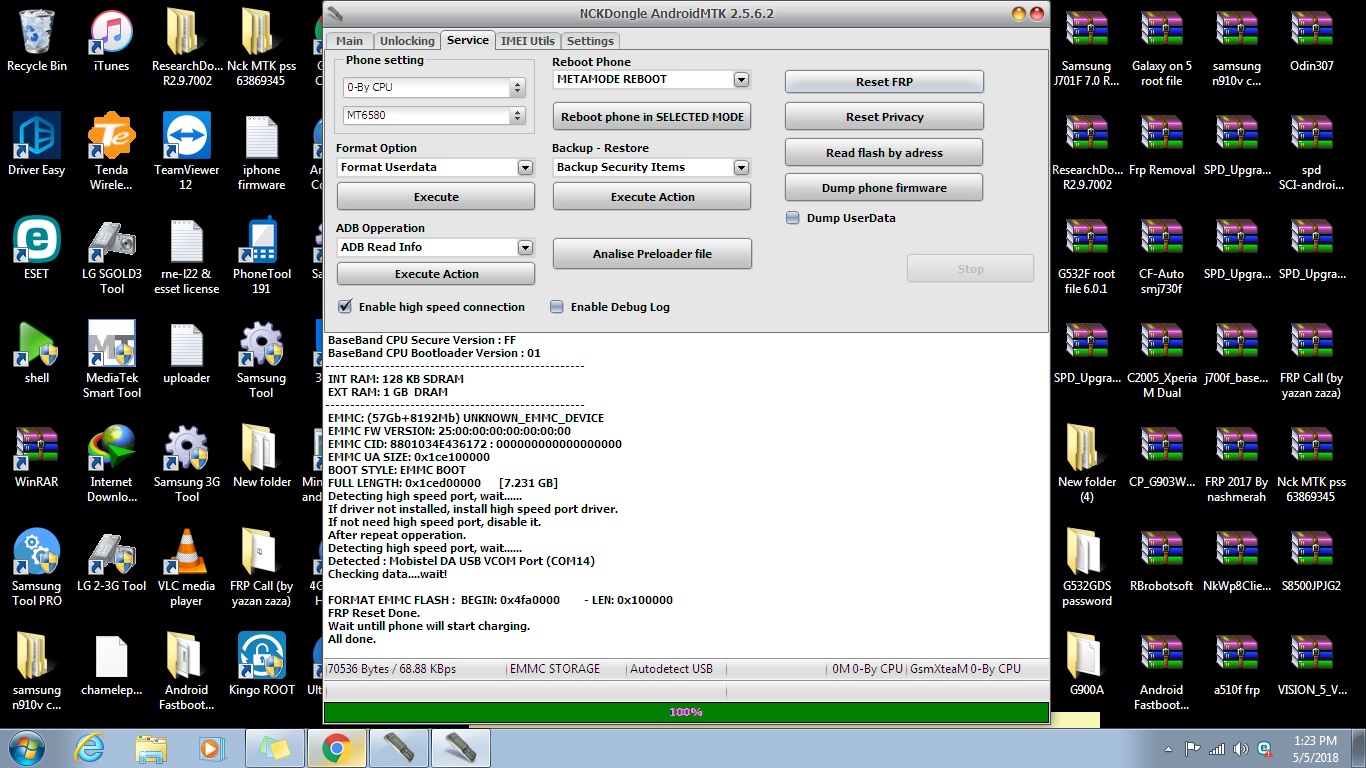
Task: Open the Odin307 archive icon
Action: click(1311, 42)
